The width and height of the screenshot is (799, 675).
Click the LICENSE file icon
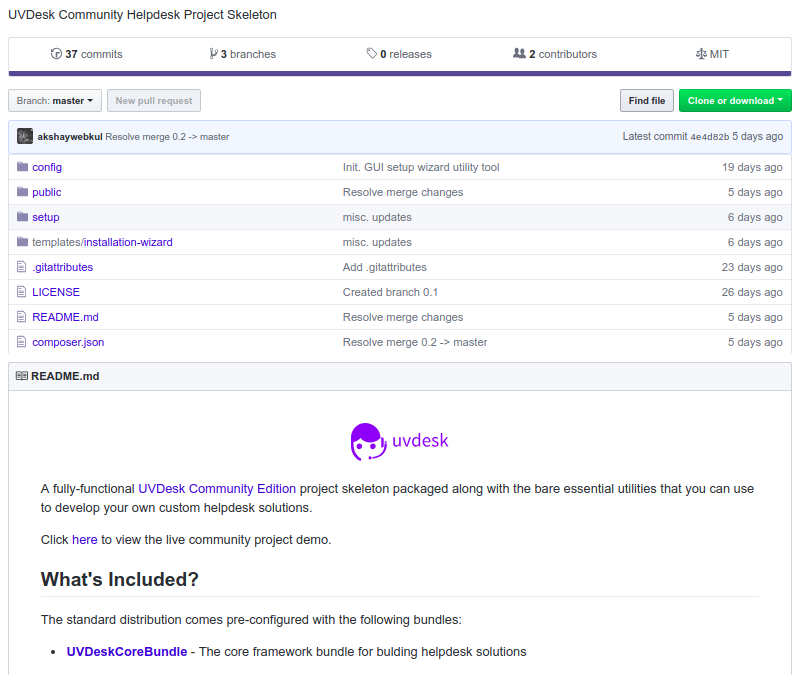pos(21,291)
